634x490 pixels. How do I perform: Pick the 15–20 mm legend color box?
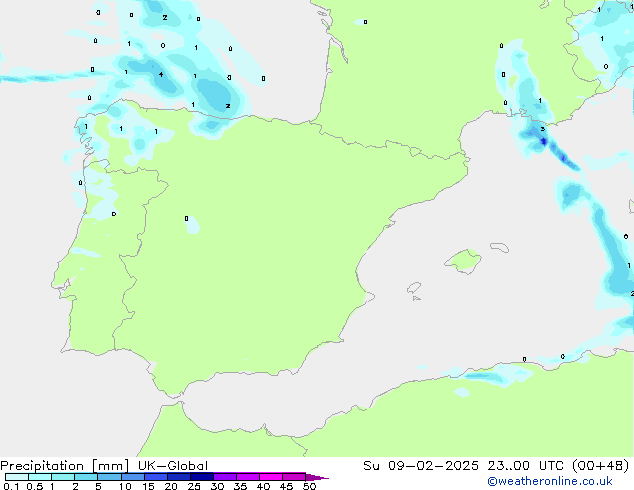pos(155,477)
